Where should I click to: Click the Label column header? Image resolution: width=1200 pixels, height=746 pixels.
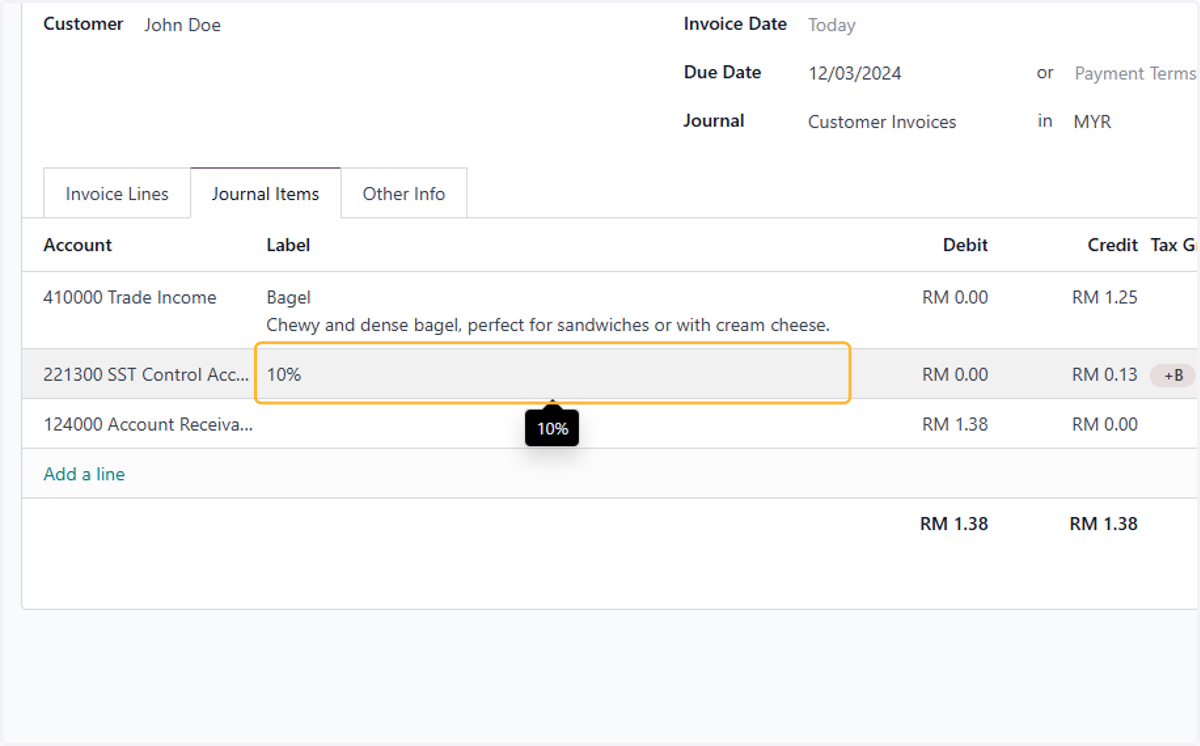(288, 245)
